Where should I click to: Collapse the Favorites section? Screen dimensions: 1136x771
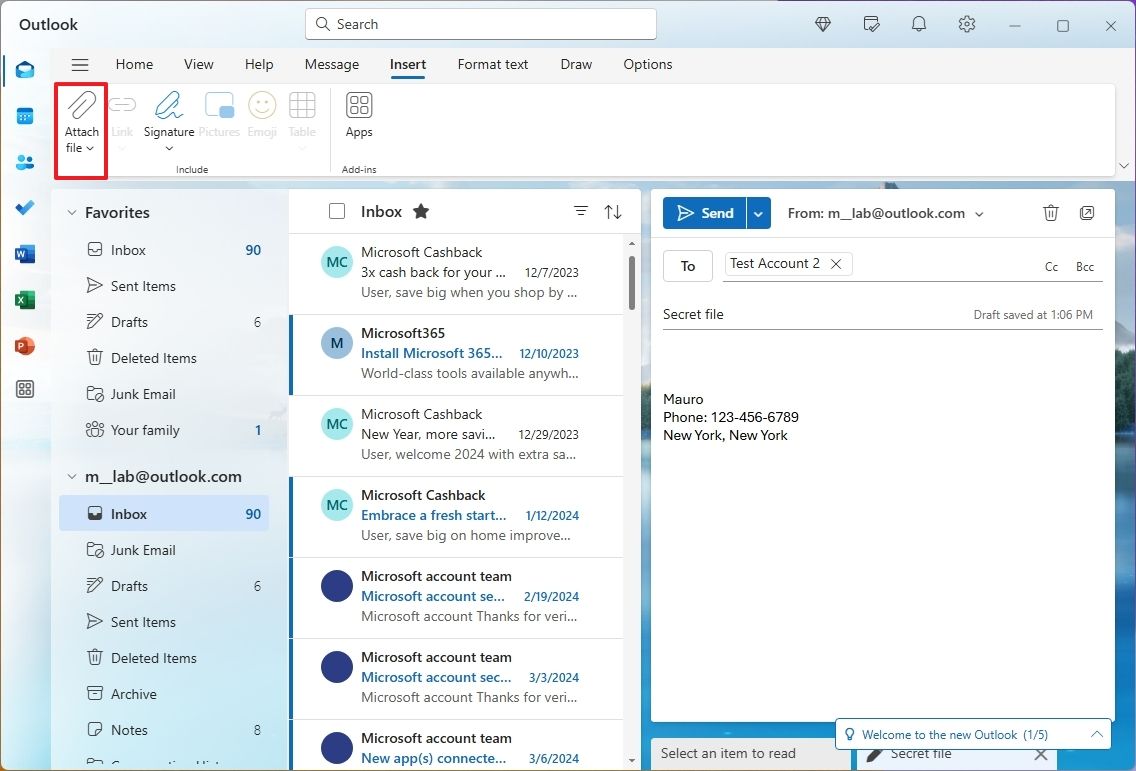click(x=71, y=212)
